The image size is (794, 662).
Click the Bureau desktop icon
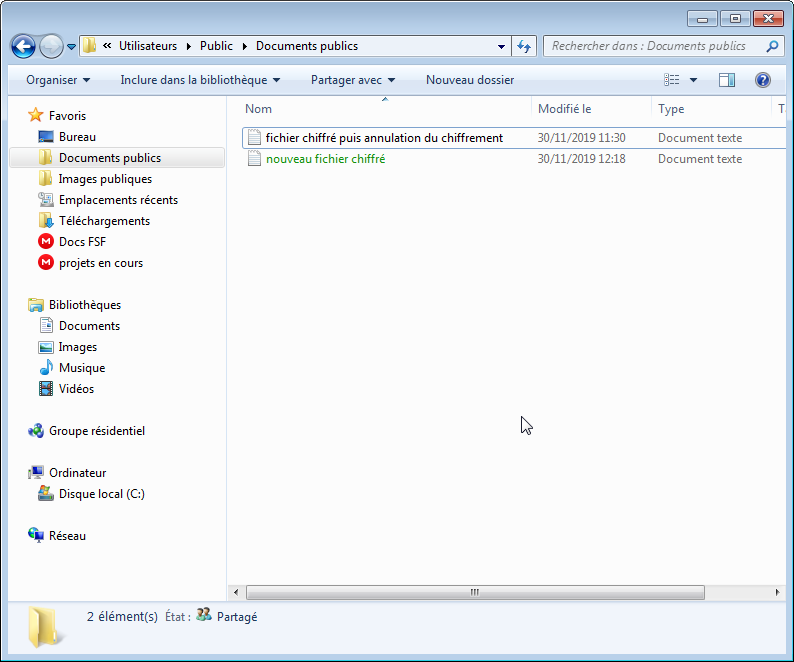point(46,137)
